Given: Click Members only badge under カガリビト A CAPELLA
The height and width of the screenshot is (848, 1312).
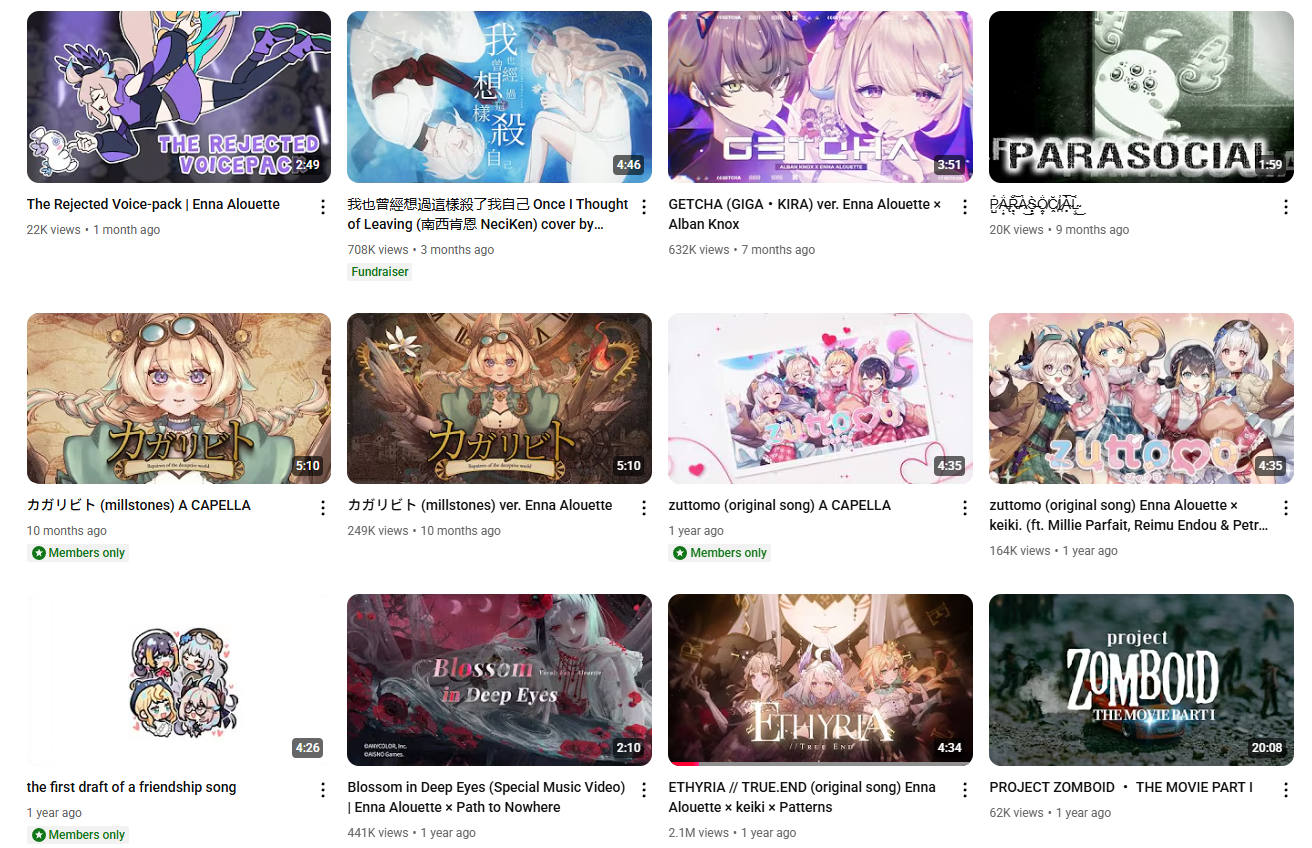Looking at the screenshot, I should click(x=78, y=553).
